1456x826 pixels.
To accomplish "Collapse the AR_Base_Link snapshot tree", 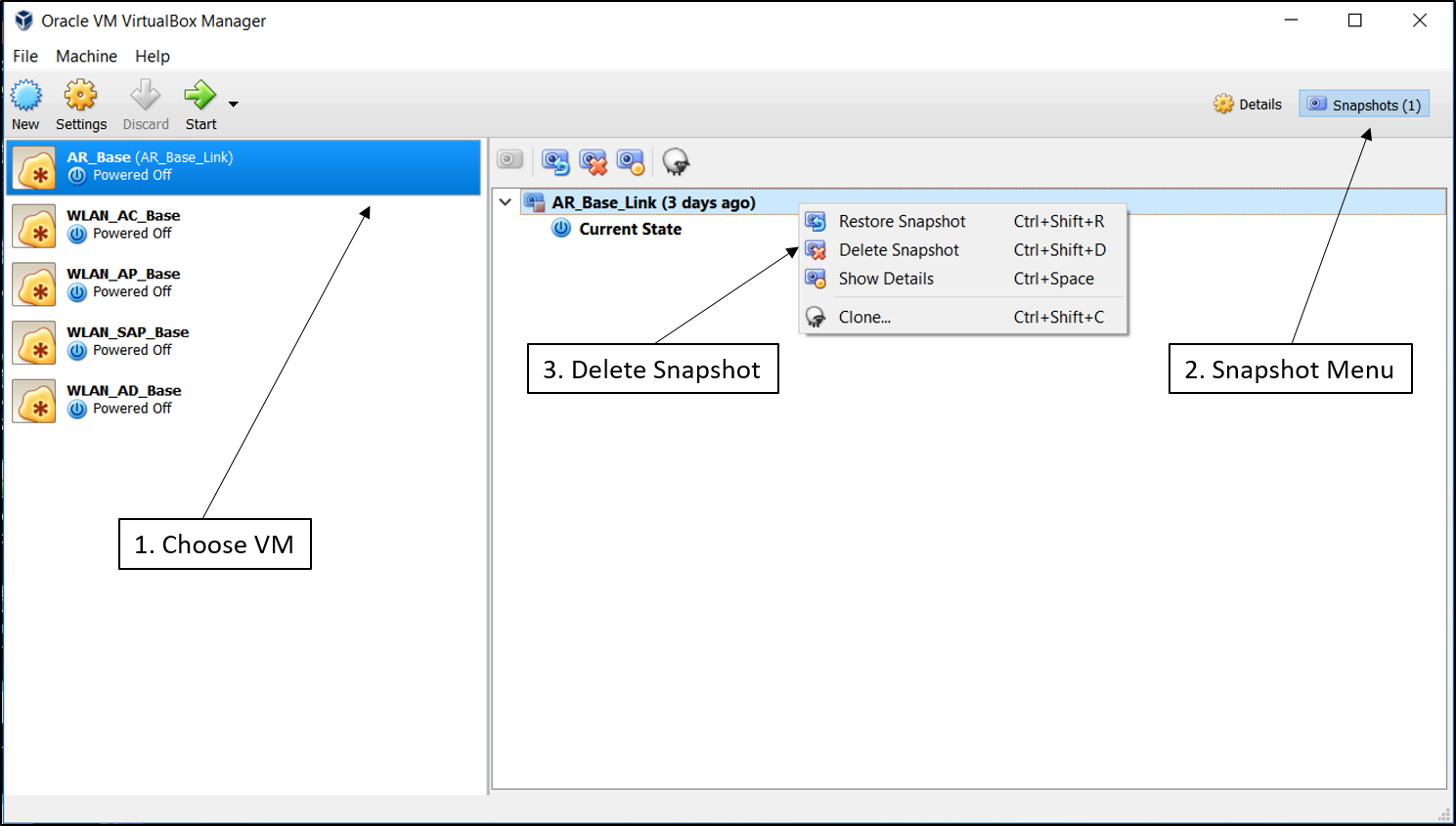I will pyautogui.click(x=506, y=202).
